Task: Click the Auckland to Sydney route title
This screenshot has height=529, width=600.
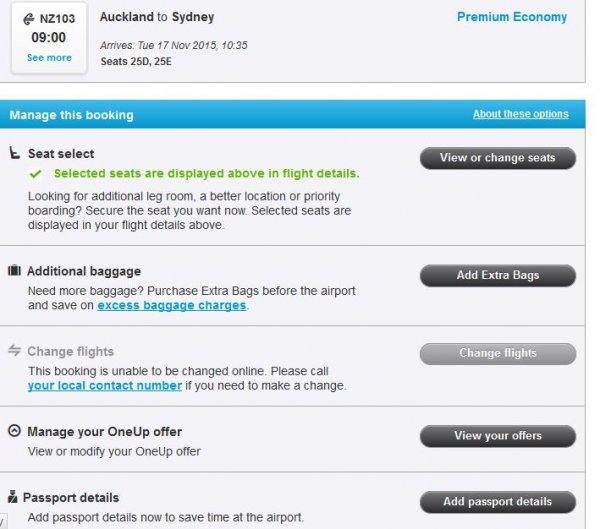Action: point(157,17)
